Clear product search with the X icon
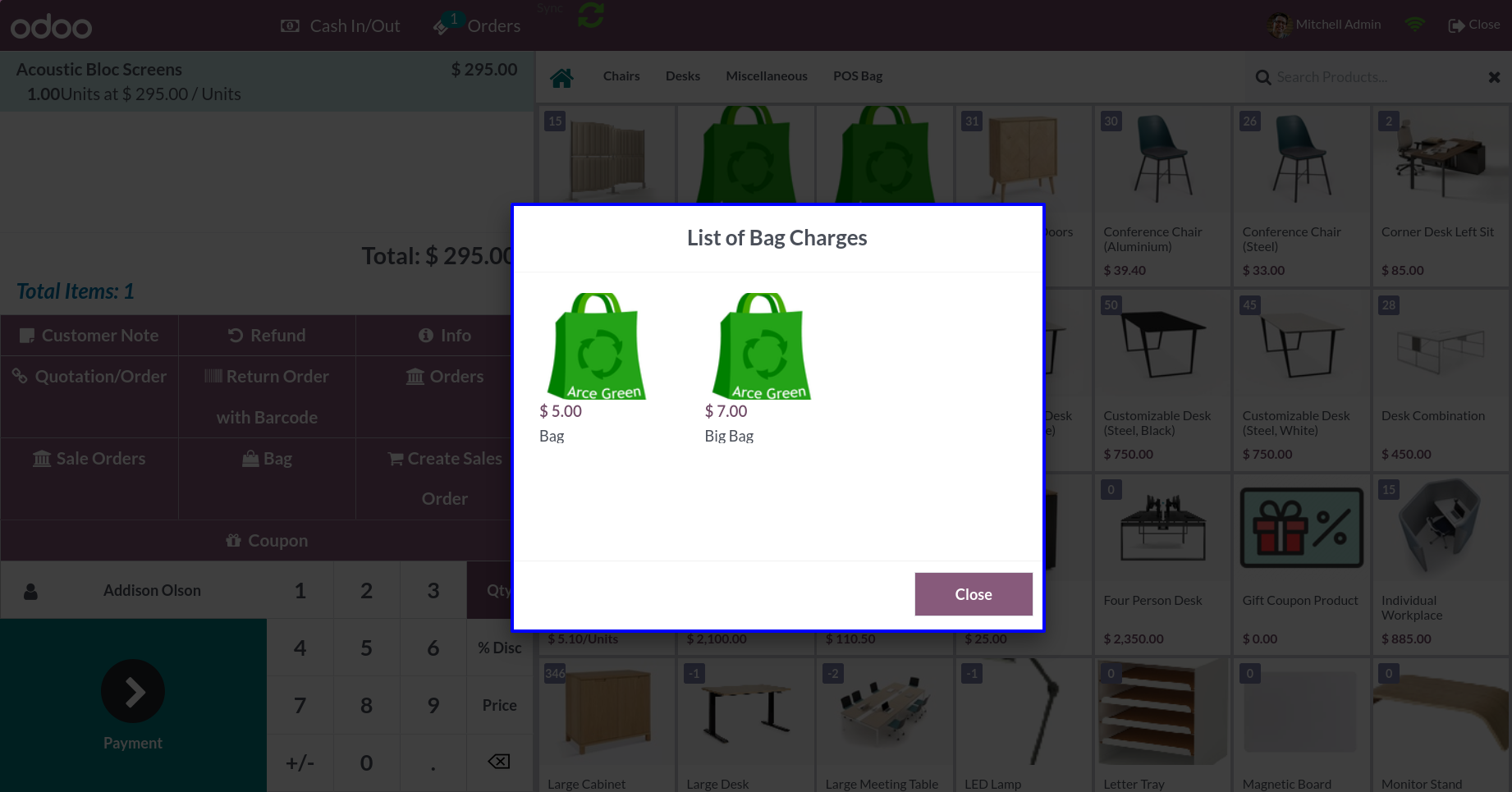The width and height of the screenshot is (1512, 792). [x=1494, y=77]
